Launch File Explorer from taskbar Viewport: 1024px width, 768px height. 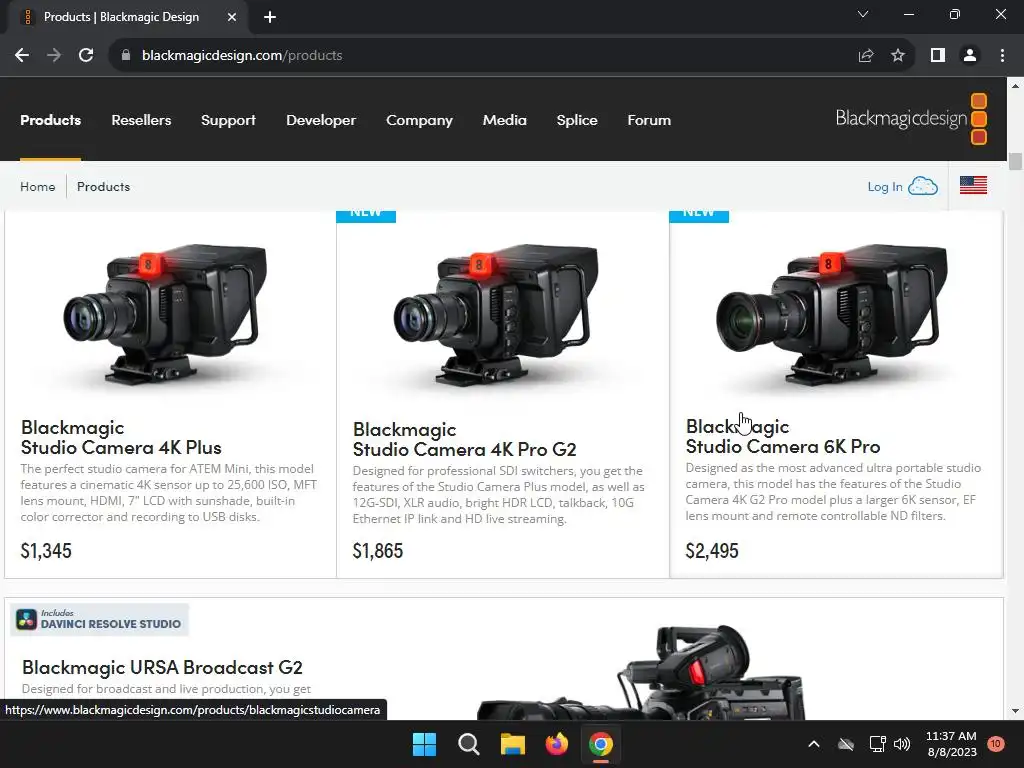(513, 744)
